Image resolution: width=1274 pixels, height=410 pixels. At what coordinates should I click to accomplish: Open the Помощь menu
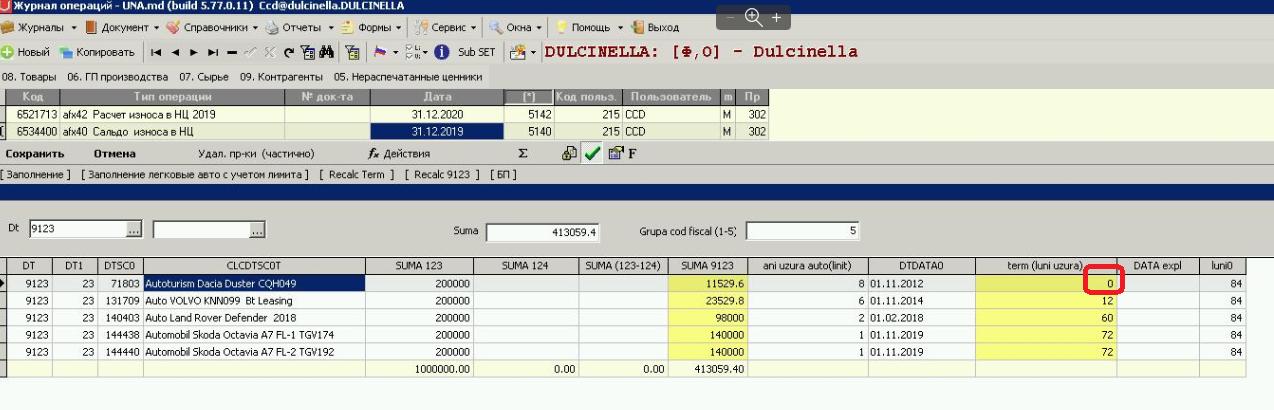click(x=591, y=27)
